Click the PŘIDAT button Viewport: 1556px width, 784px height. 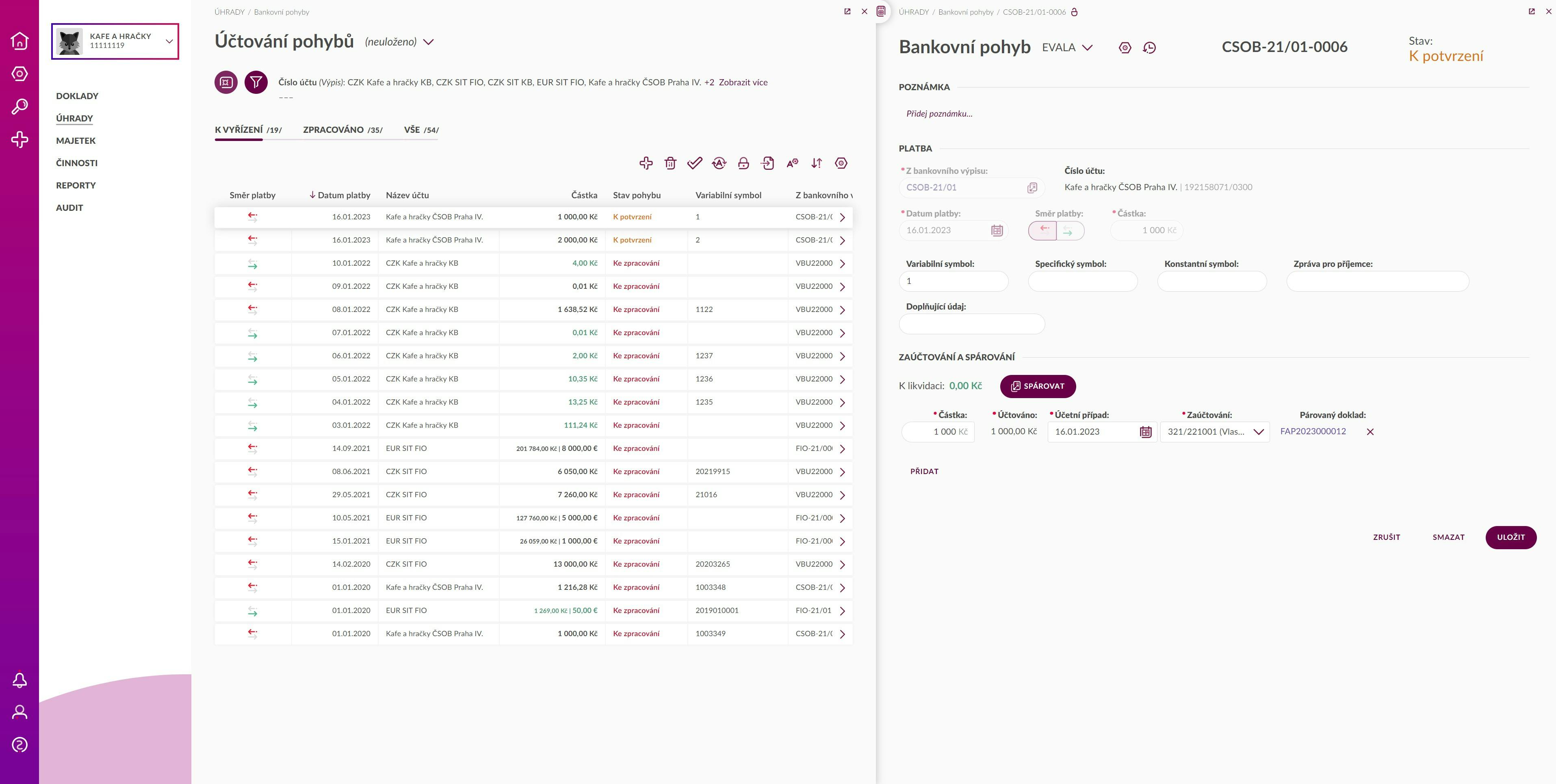[x=924, y=471]
